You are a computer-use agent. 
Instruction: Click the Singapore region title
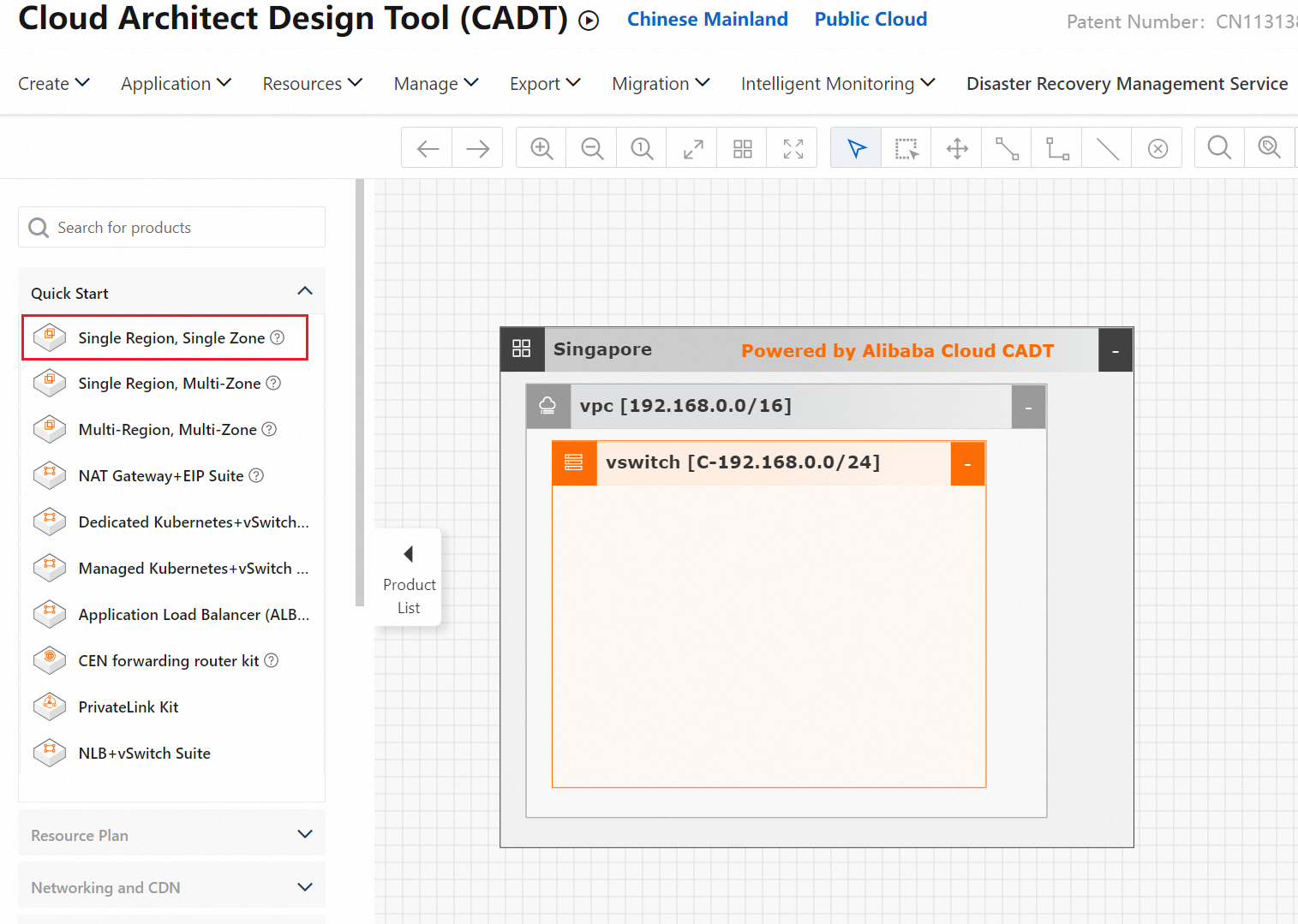602,349
